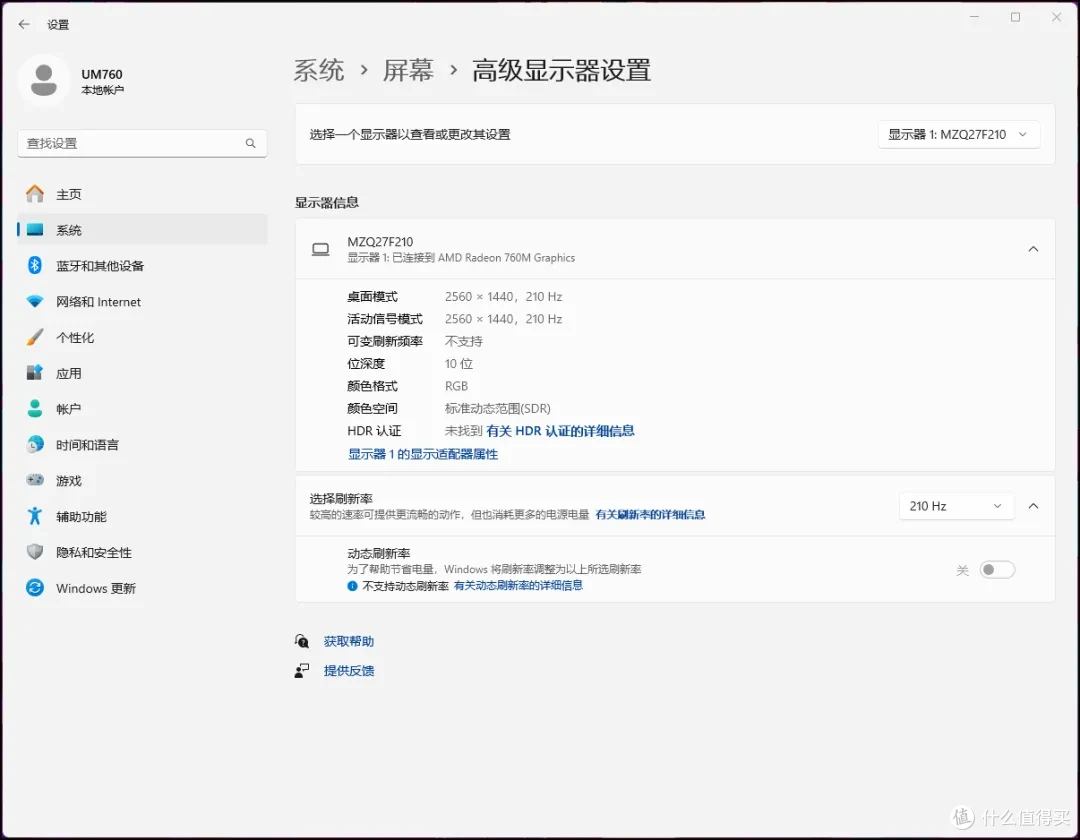
Task: Click the 应用 apps icon
Action: [35, 372]
